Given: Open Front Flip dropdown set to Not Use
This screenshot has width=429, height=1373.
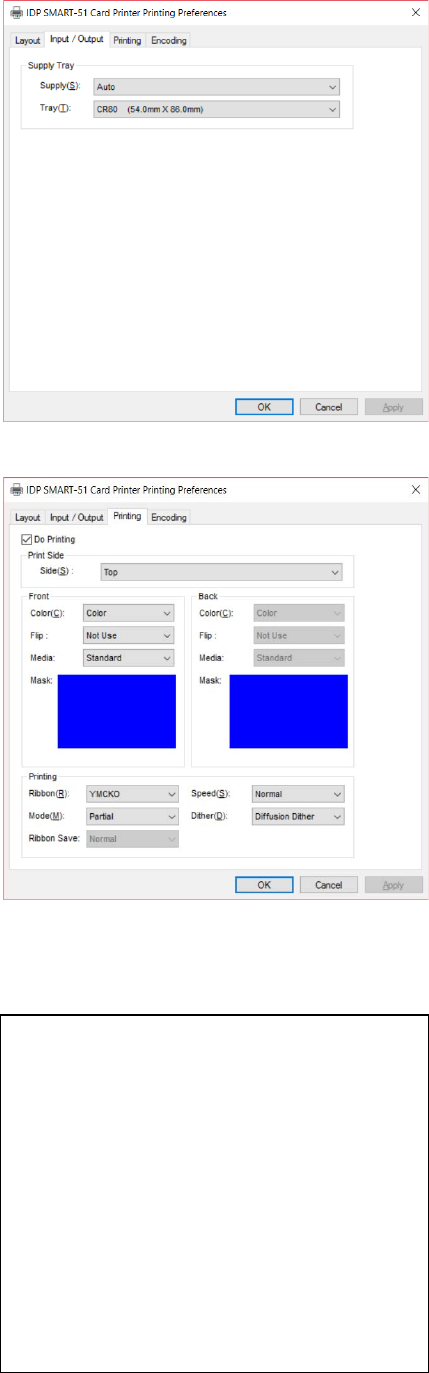Looking at the screenshot, I should (129, 636).
